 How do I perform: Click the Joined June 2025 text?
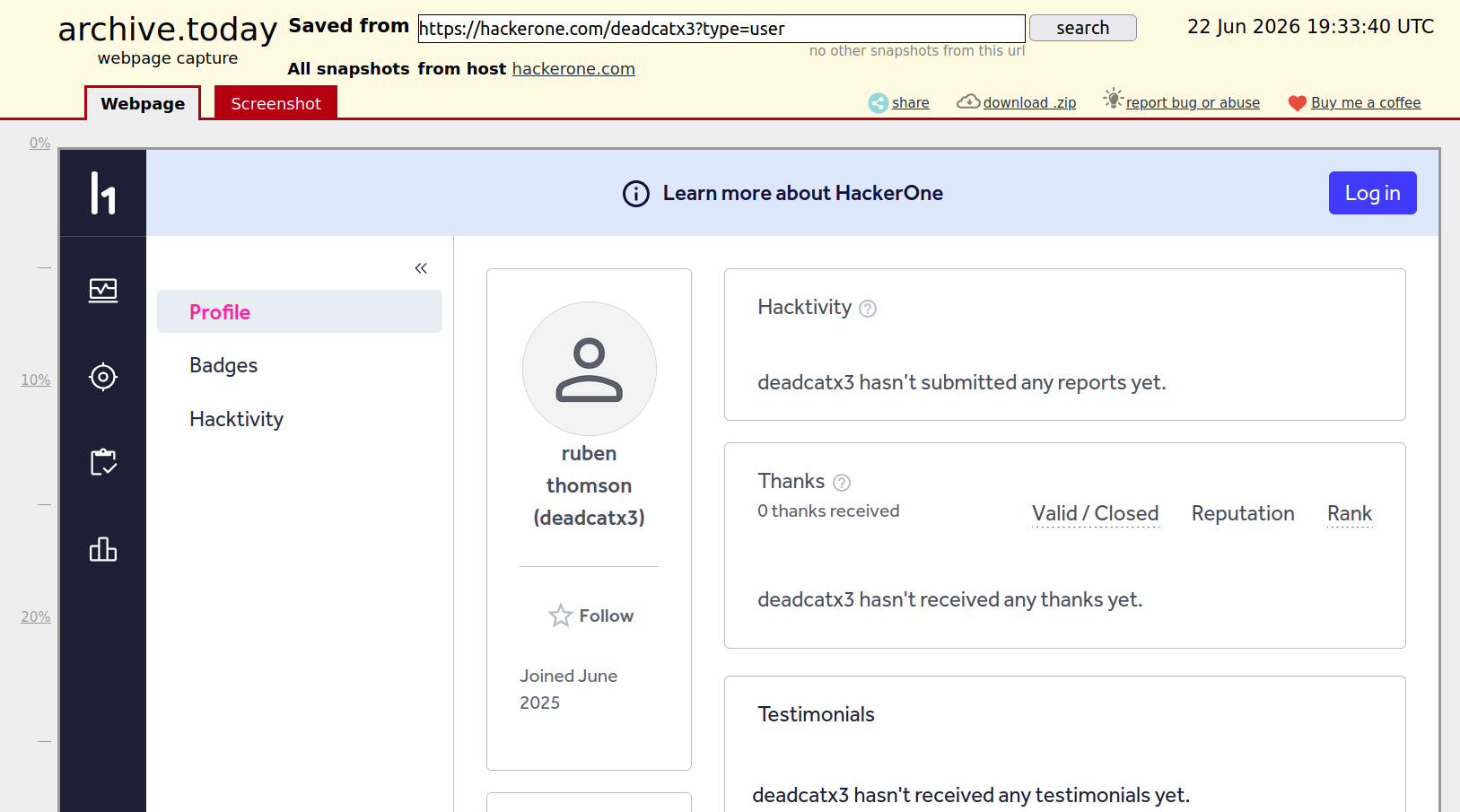(569, 689)
